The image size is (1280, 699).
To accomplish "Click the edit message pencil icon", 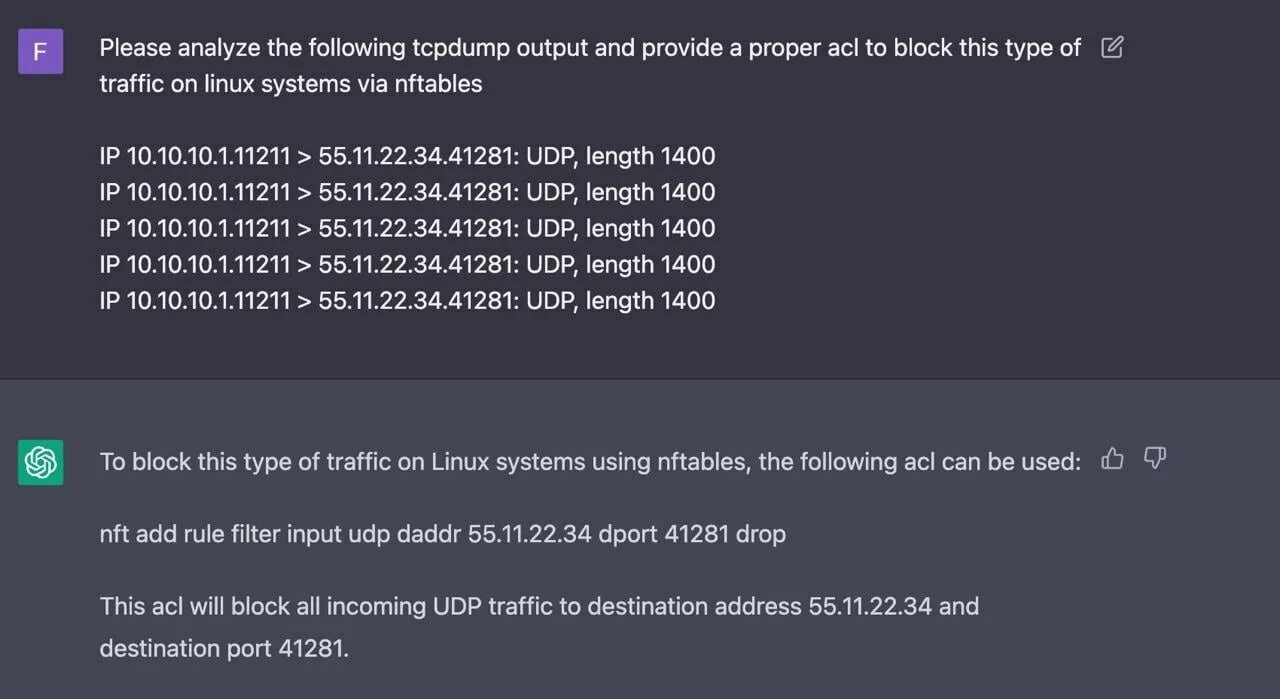I will tap(1111, 47).
